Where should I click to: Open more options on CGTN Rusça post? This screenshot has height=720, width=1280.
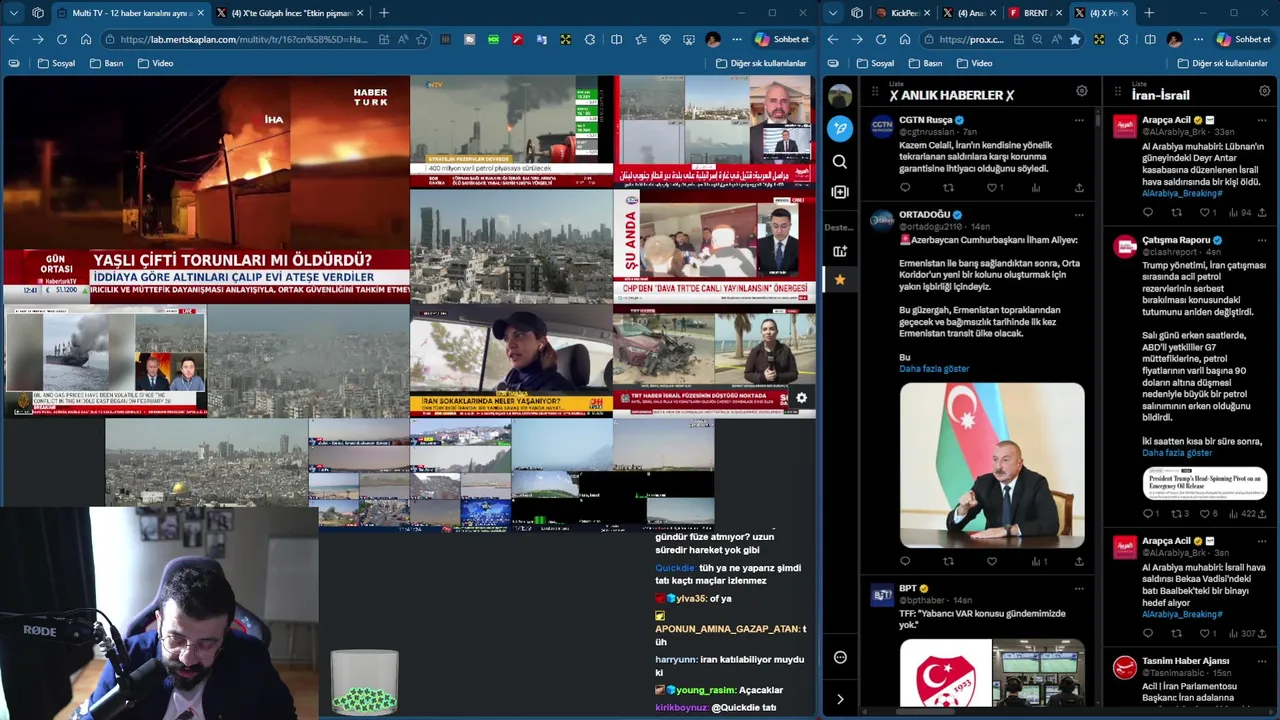[x=1079, y=120]
